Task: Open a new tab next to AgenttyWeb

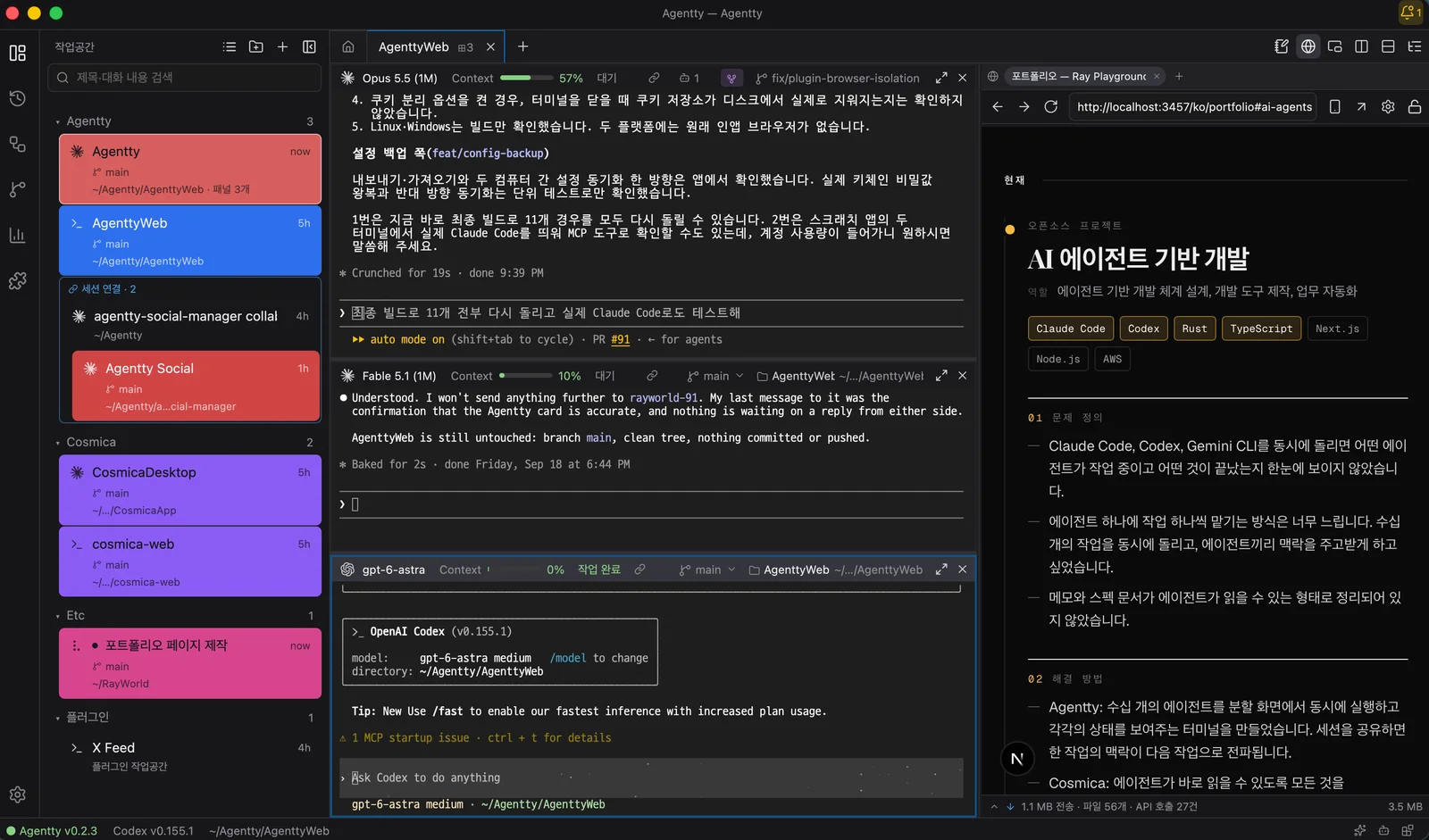Action: pyautogui.click(x=523, y=46)
